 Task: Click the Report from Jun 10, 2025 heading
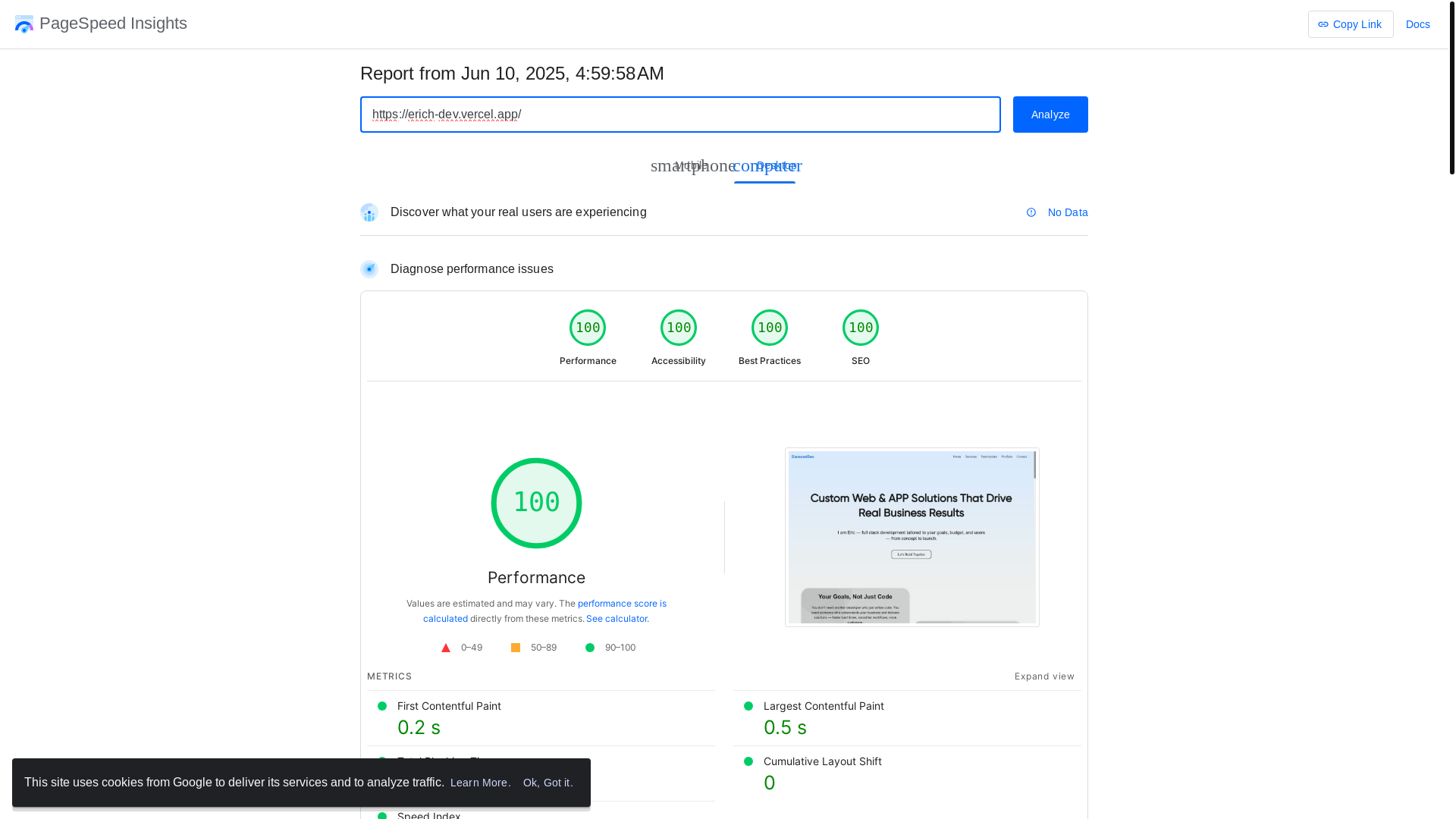click(512, 74)
